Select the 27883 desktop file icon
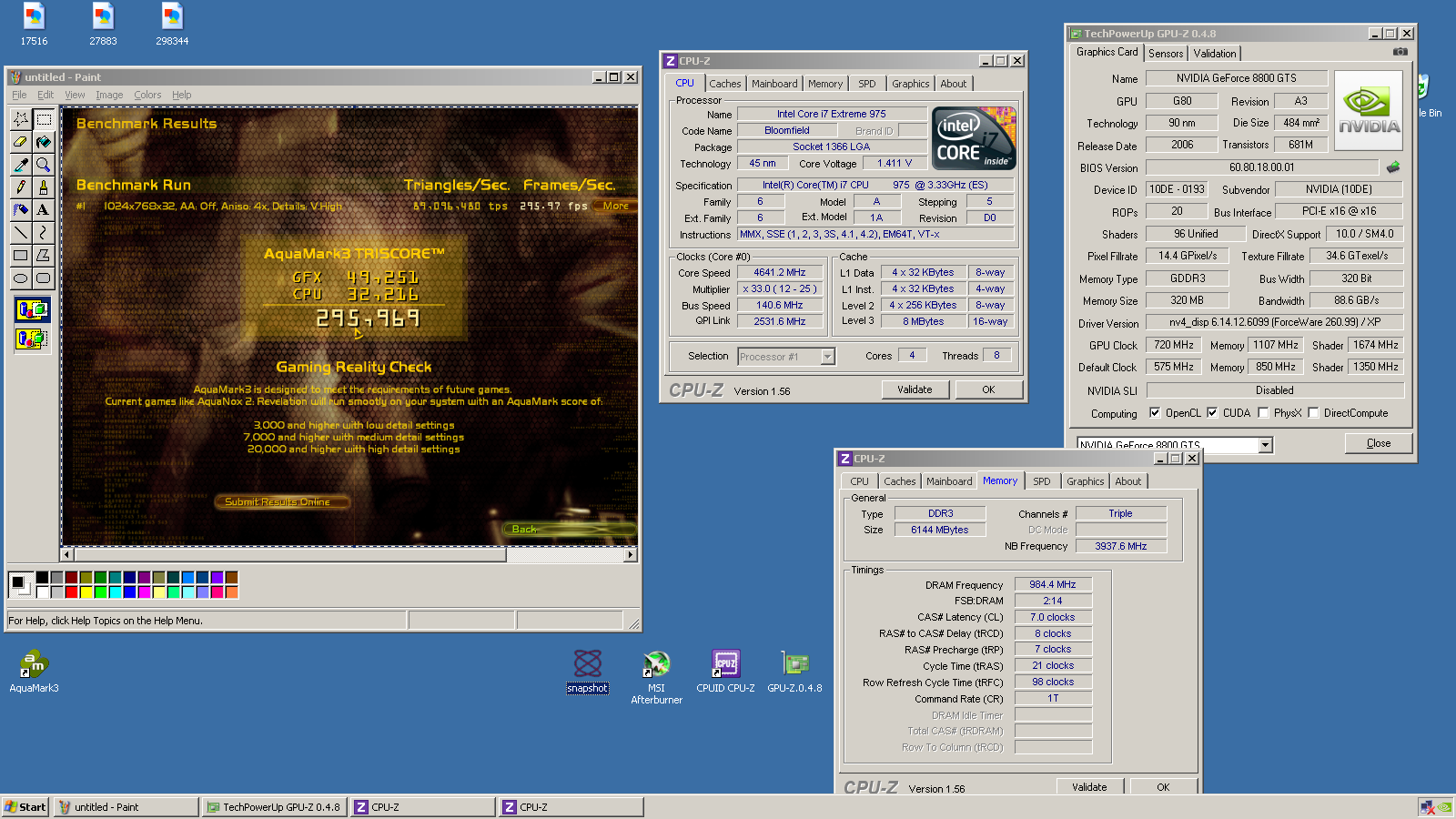 click(103, 25)
